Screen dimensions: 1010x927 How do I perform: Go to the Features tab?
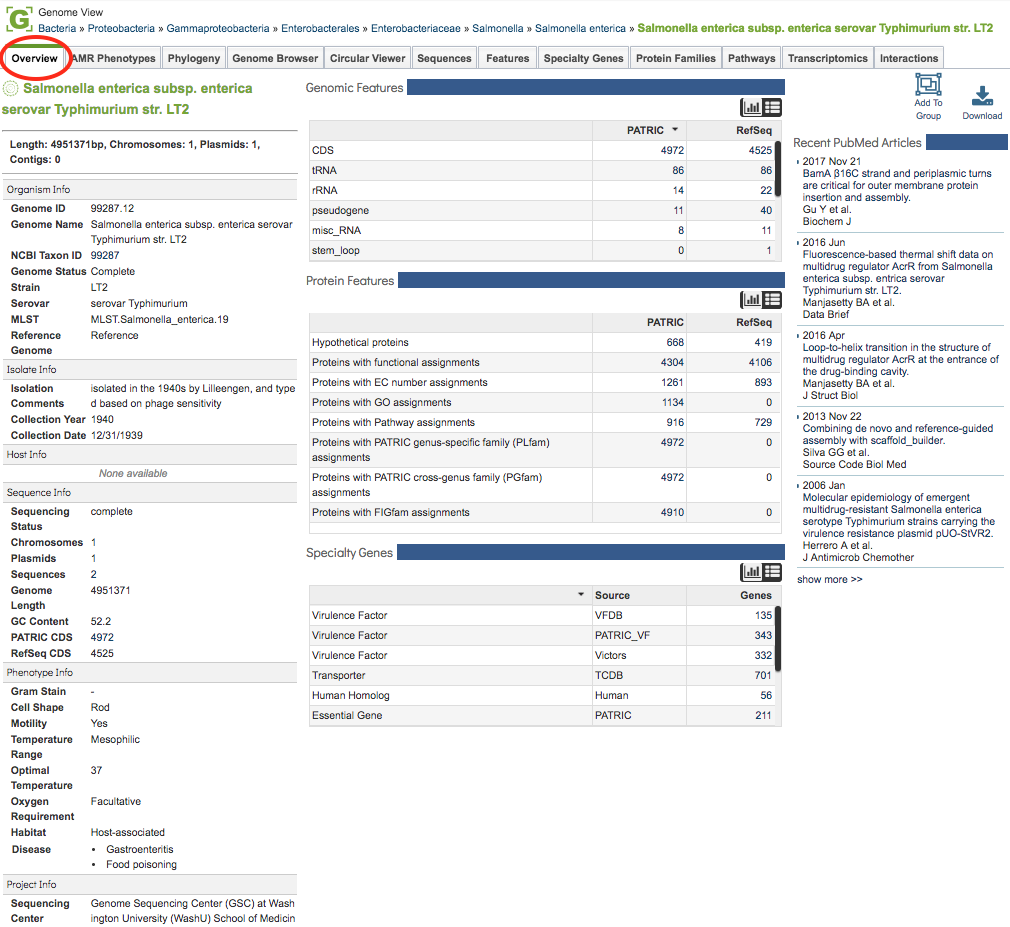click(x=508, y=58)
